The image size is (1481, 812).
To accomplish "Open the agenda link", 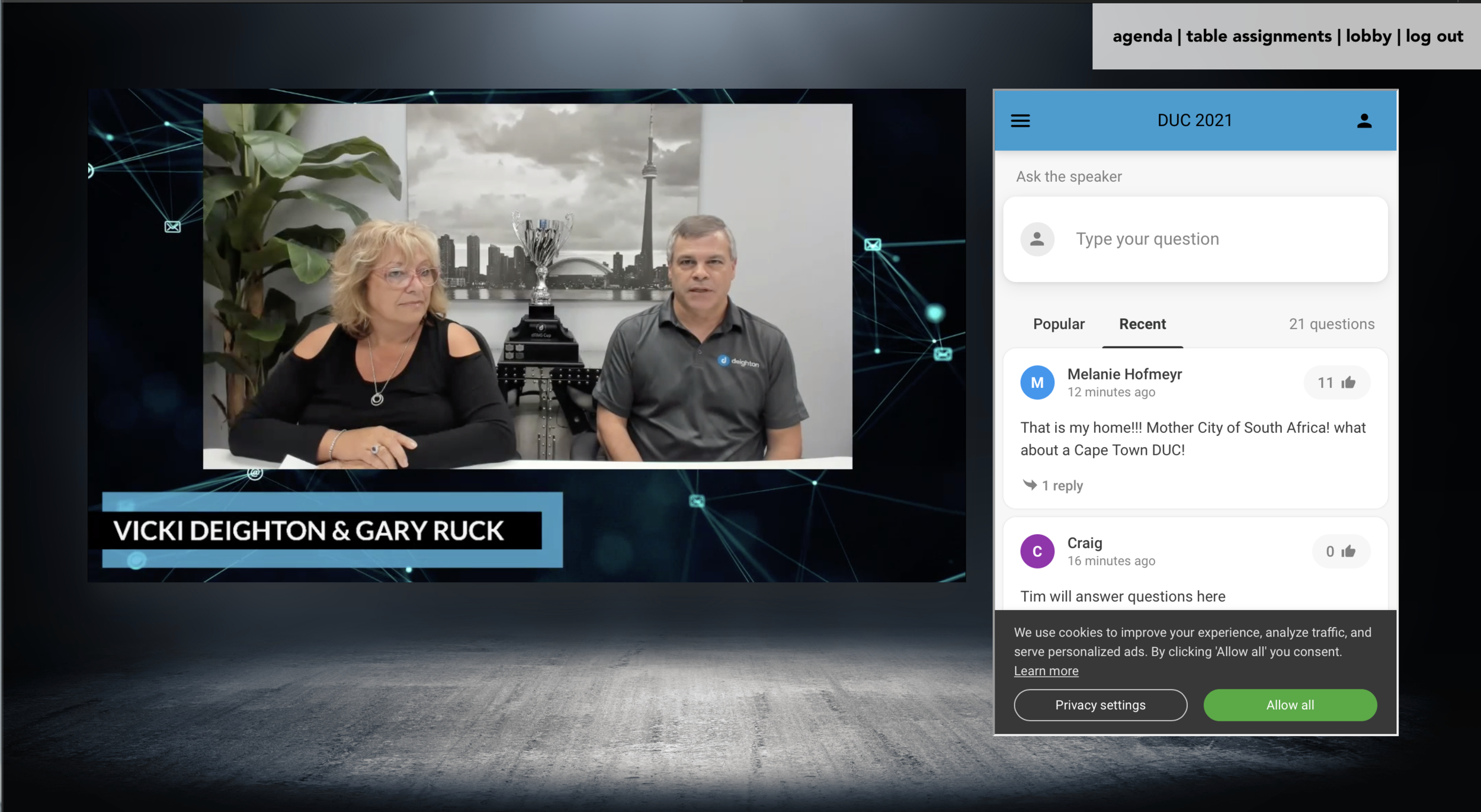I will pos(1142,36).
